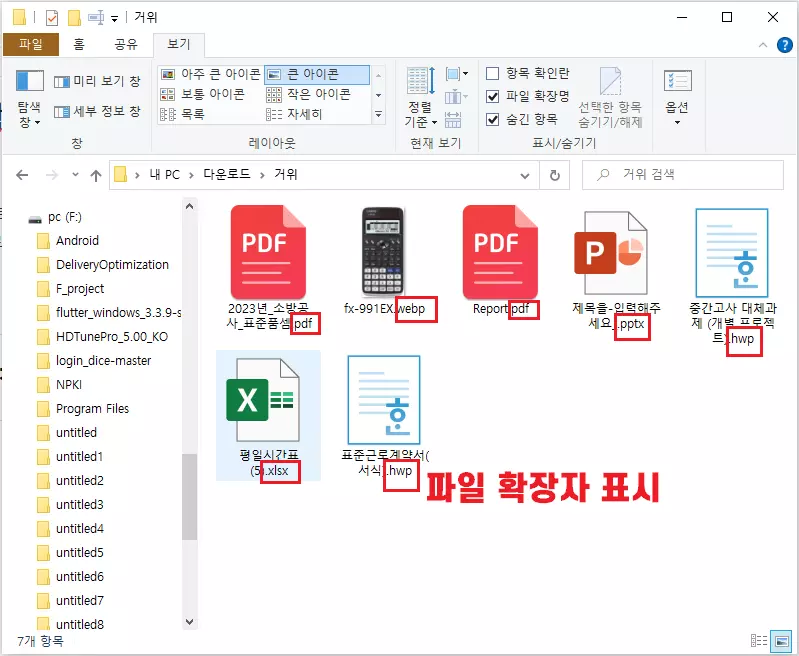
Task: Select the 보기 ribbon tab
Action: click(179, 44)
